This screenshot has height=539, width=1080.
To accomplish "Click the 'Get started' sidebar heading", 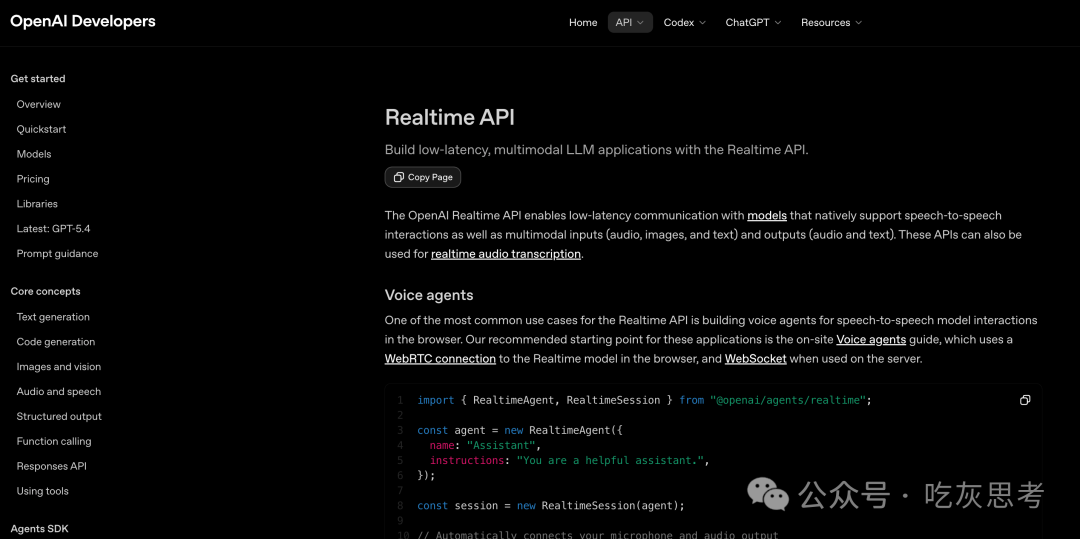I will 38,78.
